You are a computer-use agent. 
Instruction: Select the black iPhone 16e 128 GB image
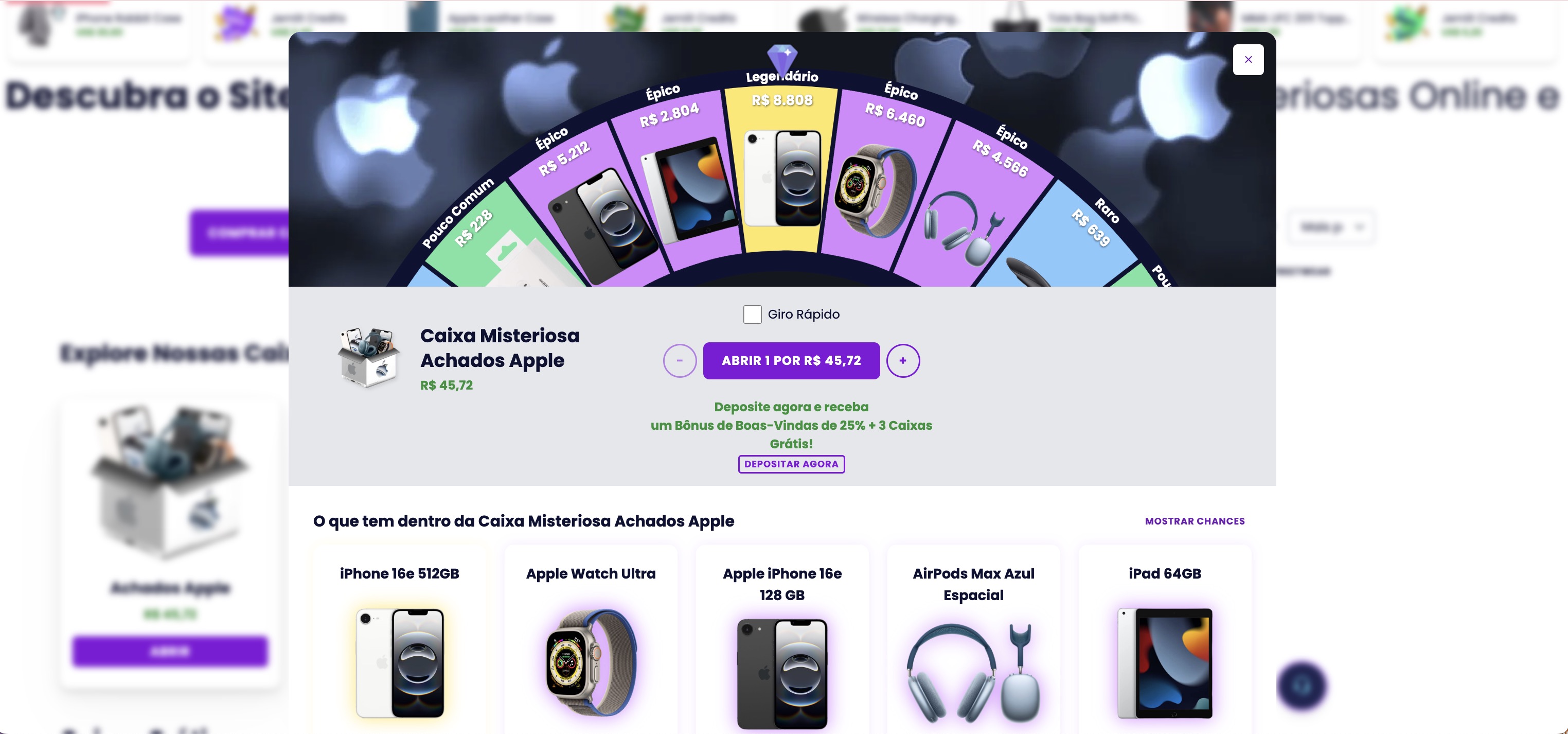[x=782, y=674]
